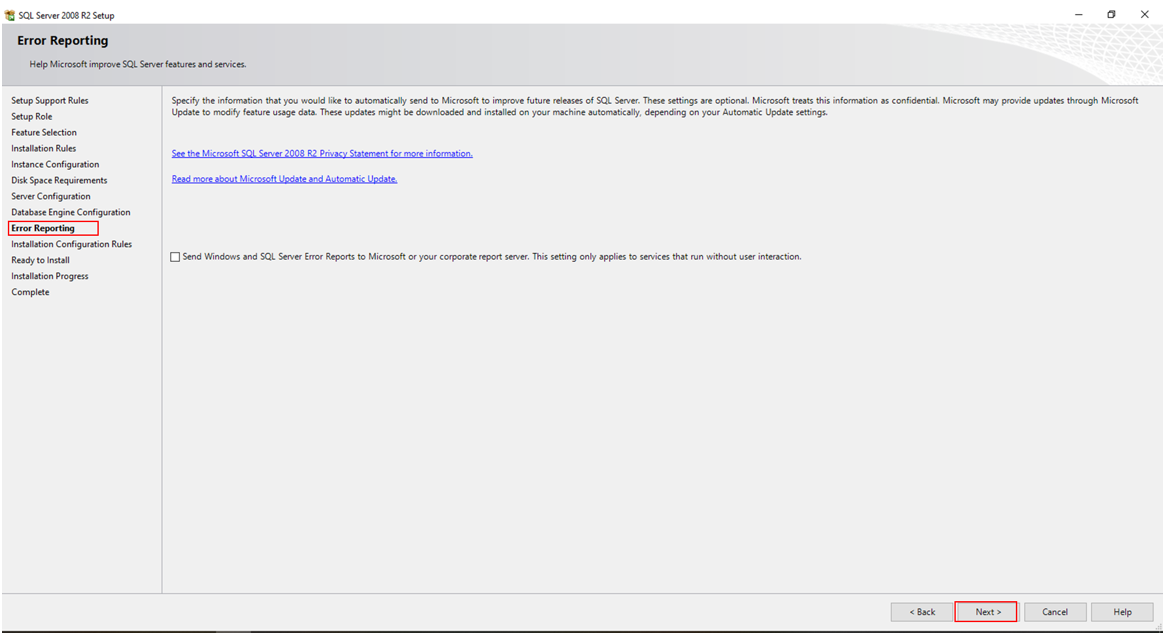The height and width of the screenshot is (633, 1168).
Task: Select the Database Engine Configuration step
Action: coord(71,212)
